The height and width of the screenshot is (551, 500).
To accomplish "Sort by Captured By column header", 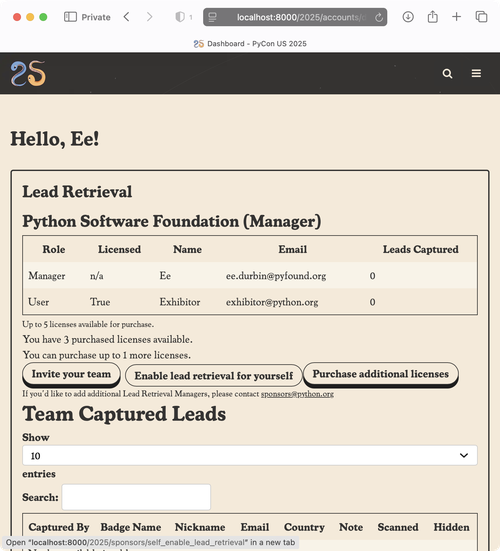I will click(59, 527).
